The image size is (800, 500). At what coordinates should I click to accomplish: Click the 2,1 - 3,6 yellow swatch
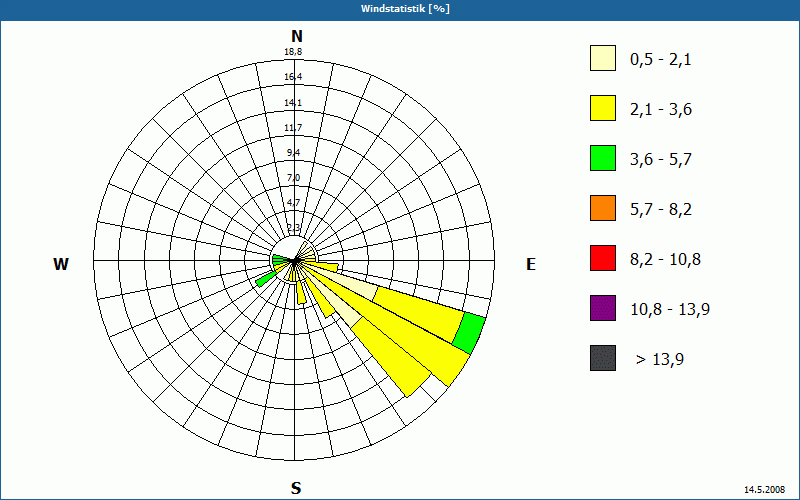(x=603, y=108)
